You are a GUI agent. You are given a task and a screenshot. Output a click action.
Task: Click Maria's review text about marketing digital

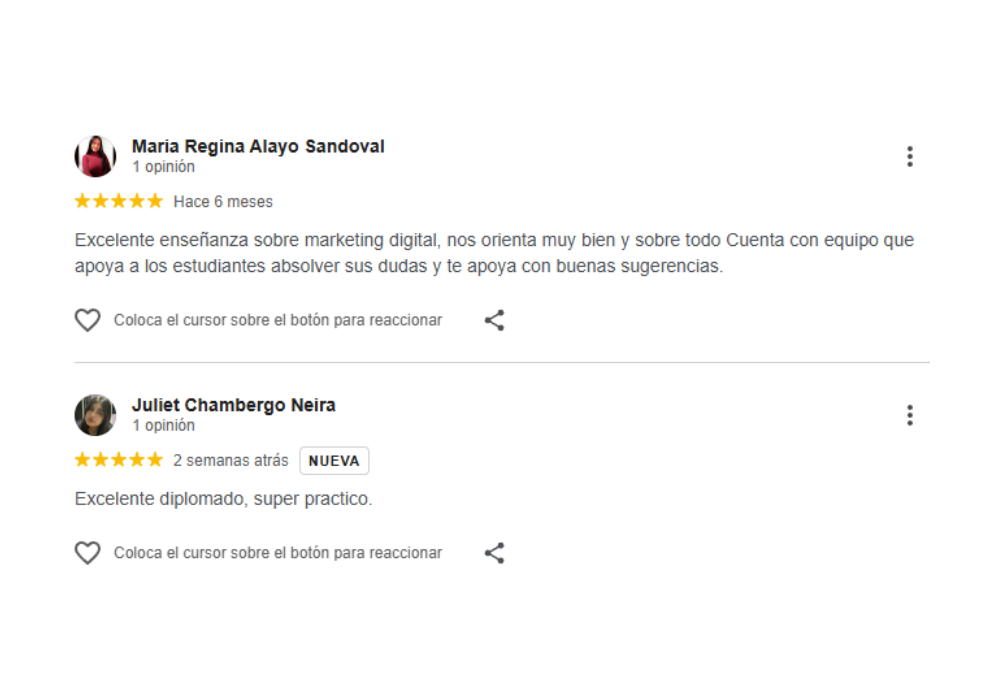(x=494, y=254)
